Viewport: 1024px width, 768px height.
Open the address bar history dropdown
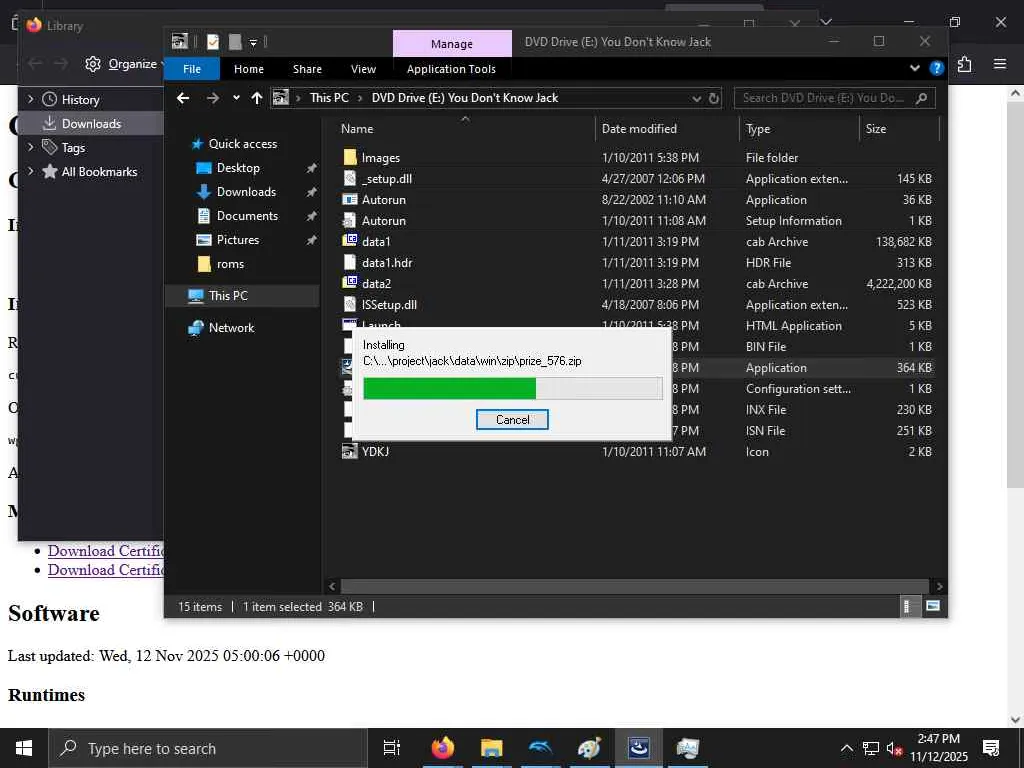click(x=696, y=99)
